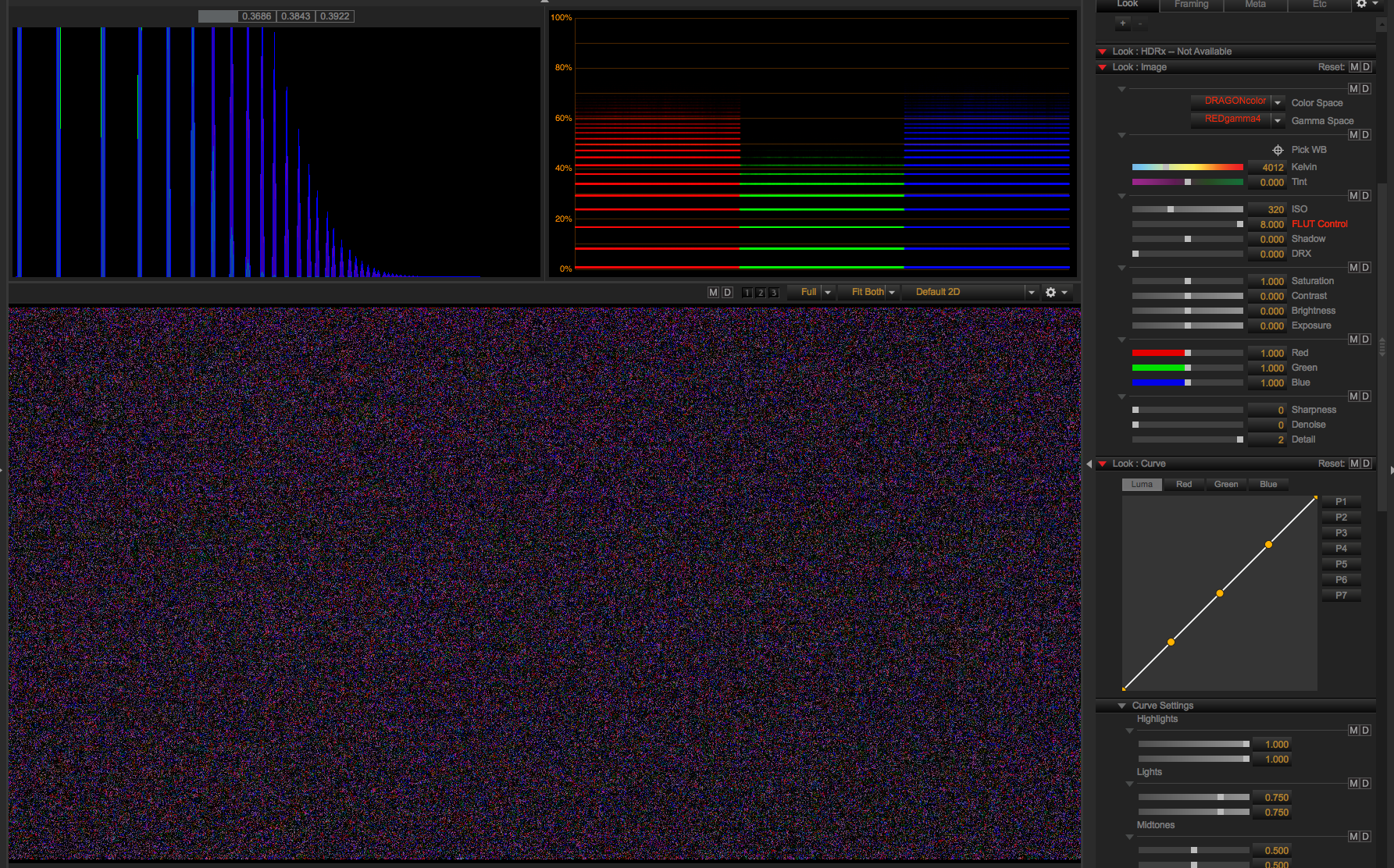The width and height of the screenshot is (1394, 868).
Task: Collapse the Curve Settings section
Action: click(1121, 706)
